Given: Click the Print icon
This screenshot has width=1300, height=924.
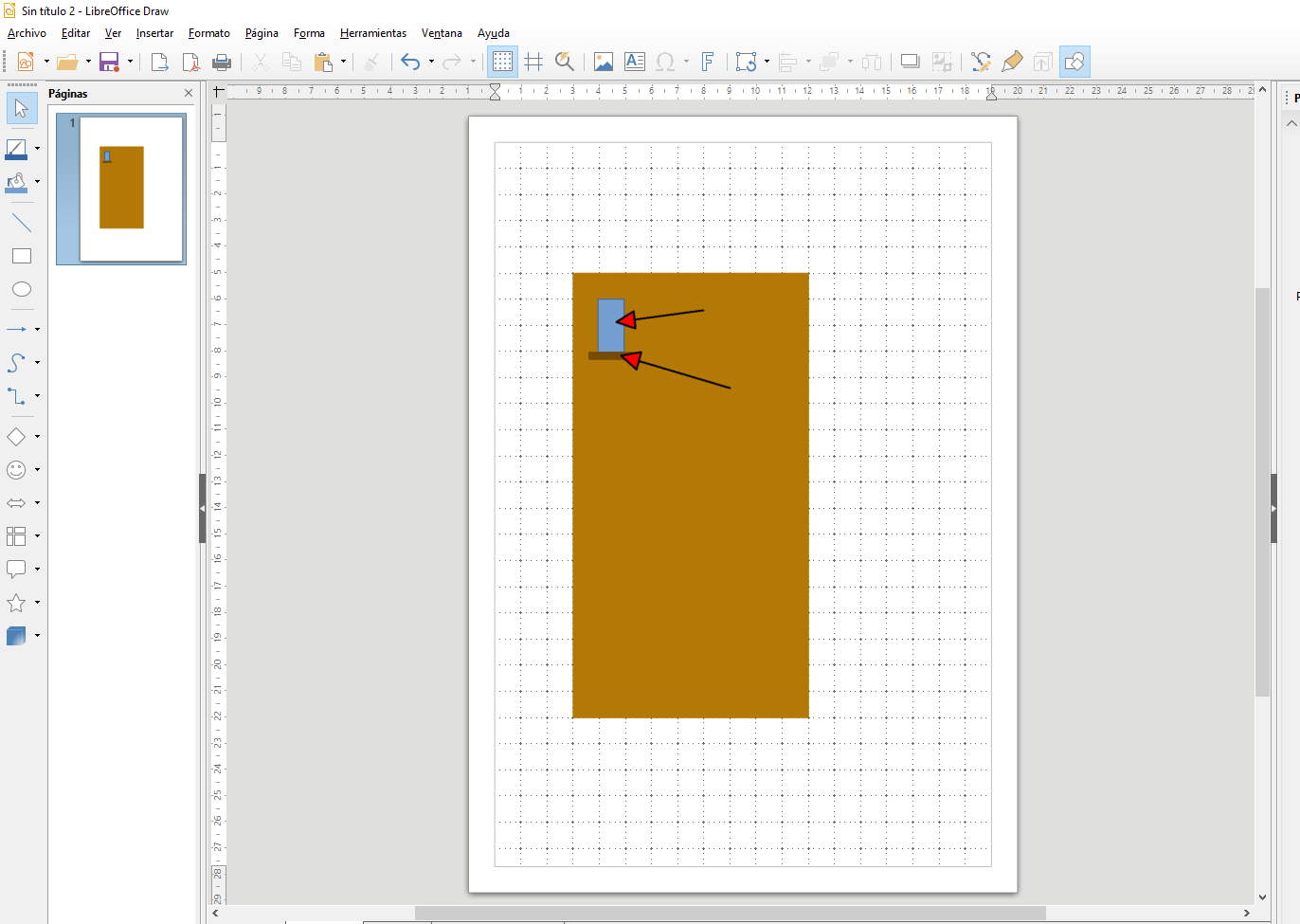Looking at the screenshot, I should 222,62.
